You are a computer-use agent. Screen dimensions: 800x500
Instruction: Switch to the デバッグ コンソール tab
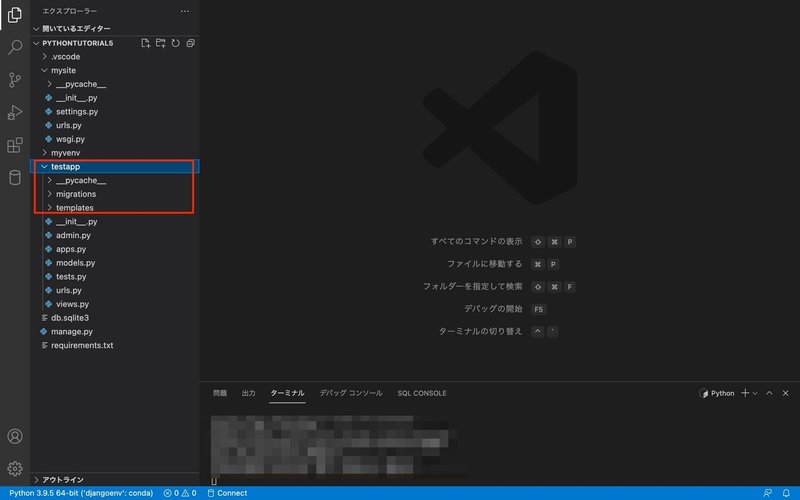pos(351,393)
